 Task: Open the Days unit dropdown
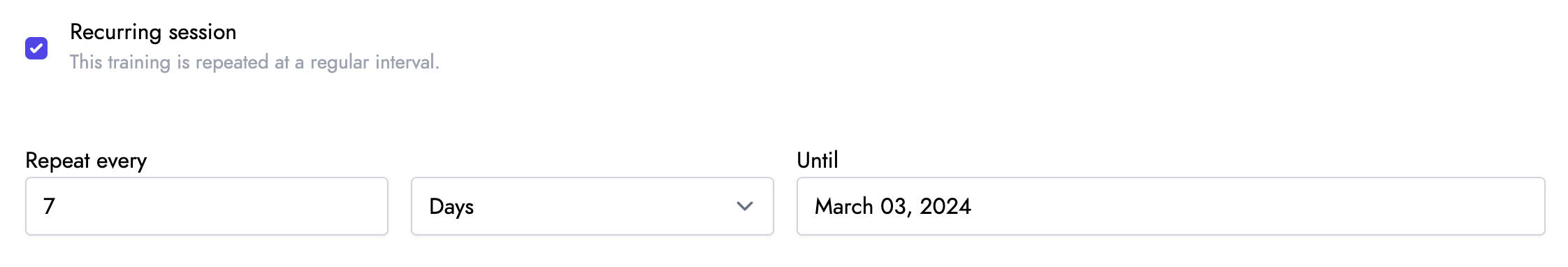(x=593, y=206)
